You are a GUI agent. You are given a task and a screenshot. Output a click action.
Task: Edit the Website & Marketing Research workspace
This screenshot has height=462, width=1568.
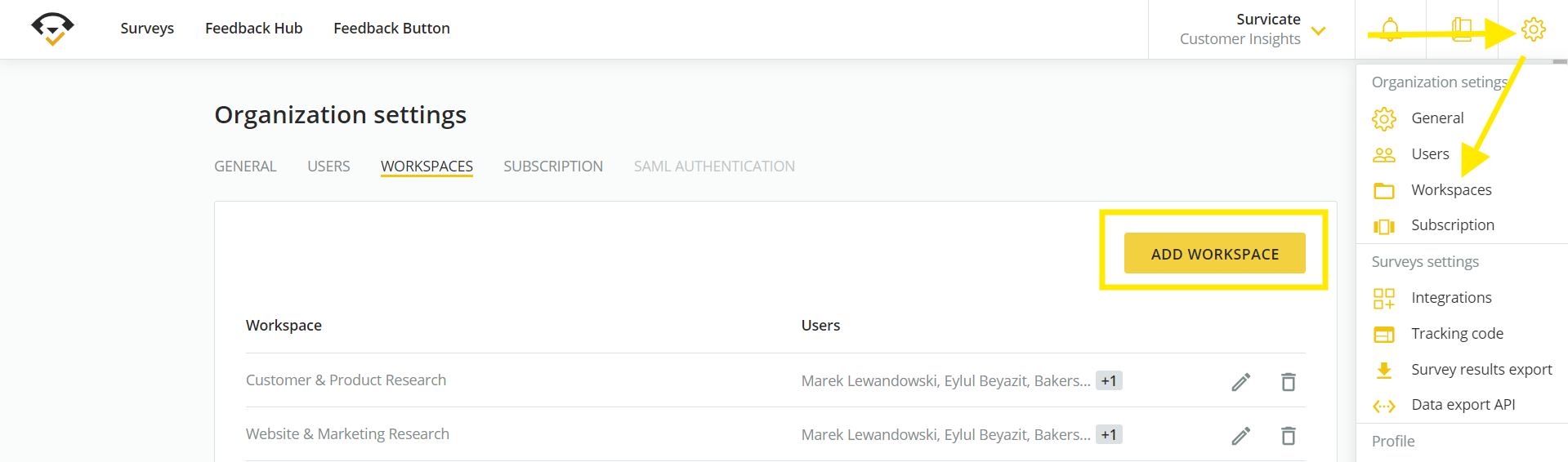pos(1240,435)
